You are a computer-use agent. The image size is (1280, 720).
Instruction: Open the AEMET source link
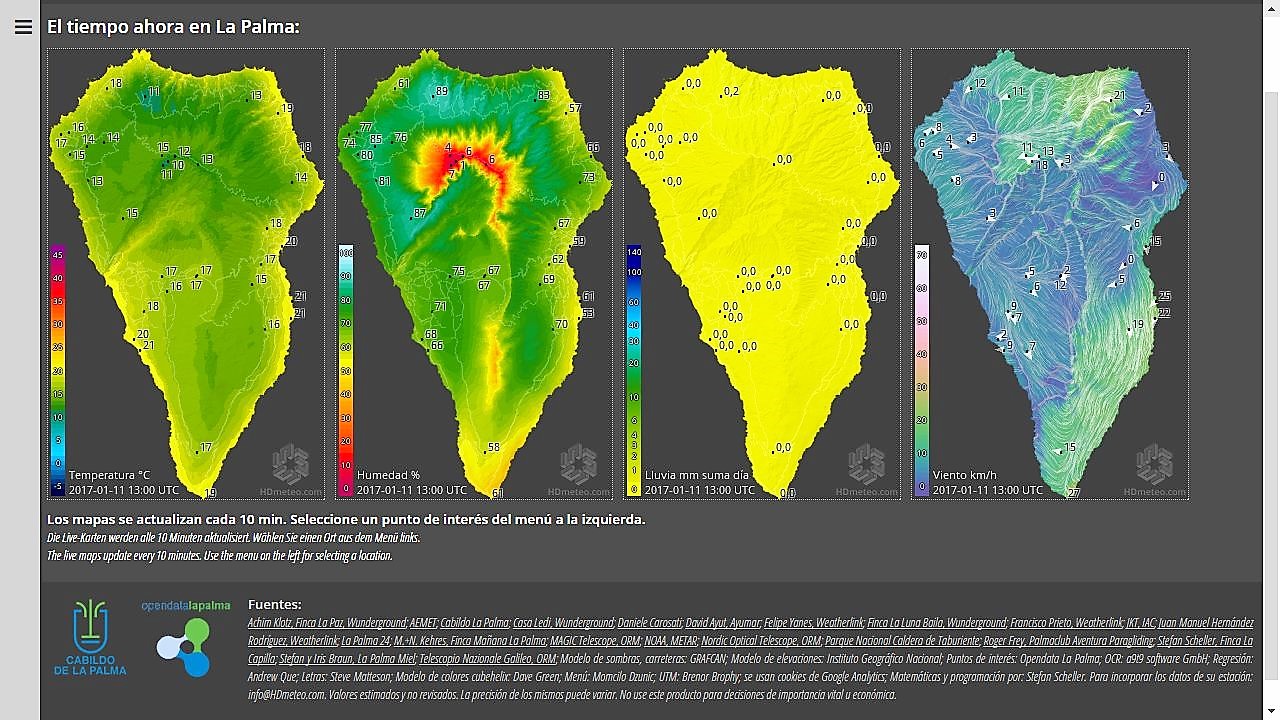(422, 623)
